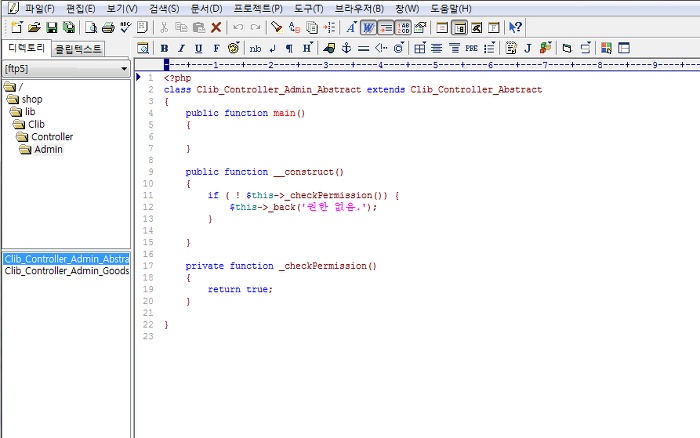Insert anchor tag icon
The height and width of the screenshot is (438, 700).
point(346,48)
